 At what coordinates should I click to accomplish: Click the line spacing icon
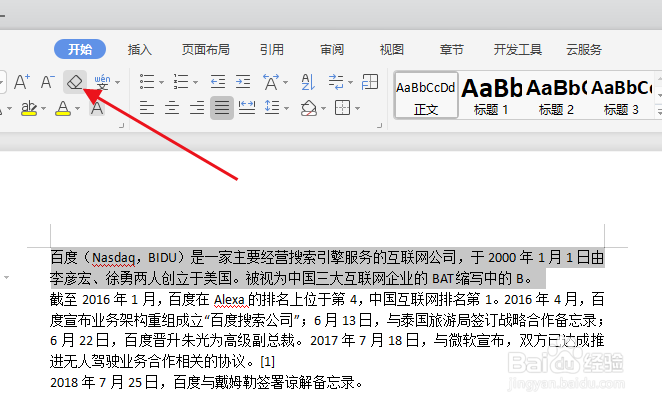(272, 108)
